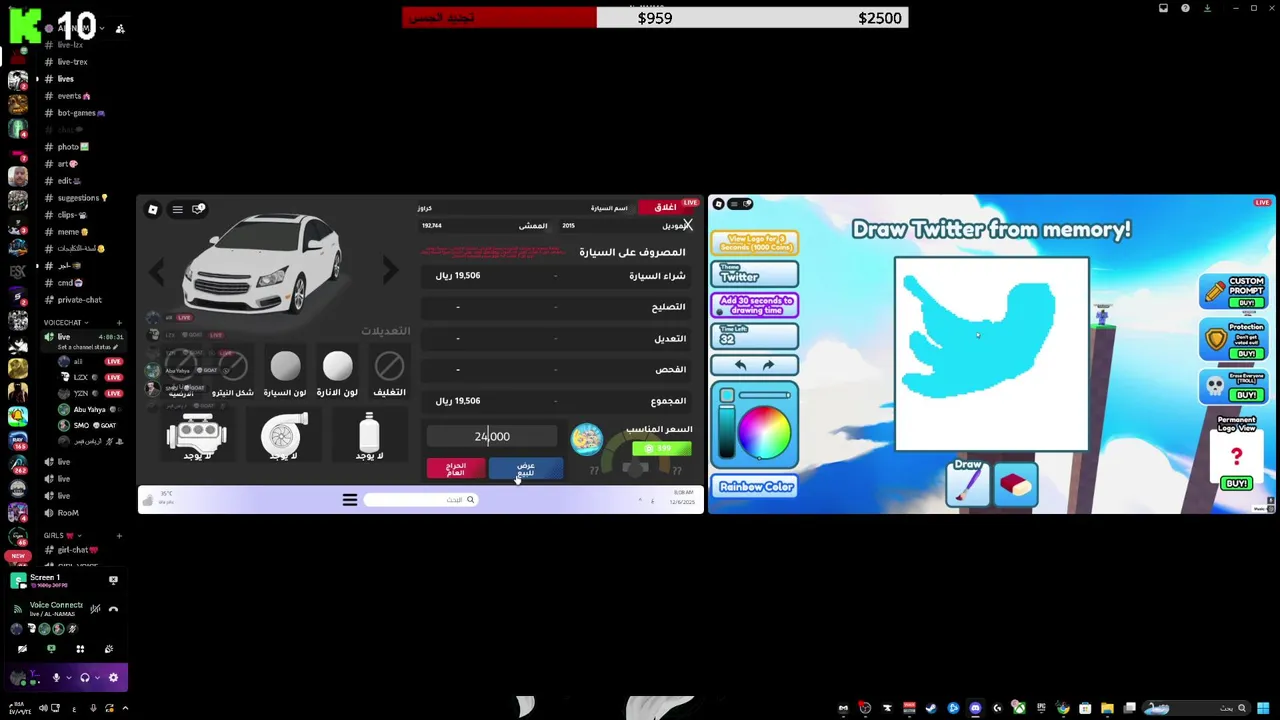
Task: Open the suggestions channel
Action: pos(83,198)
